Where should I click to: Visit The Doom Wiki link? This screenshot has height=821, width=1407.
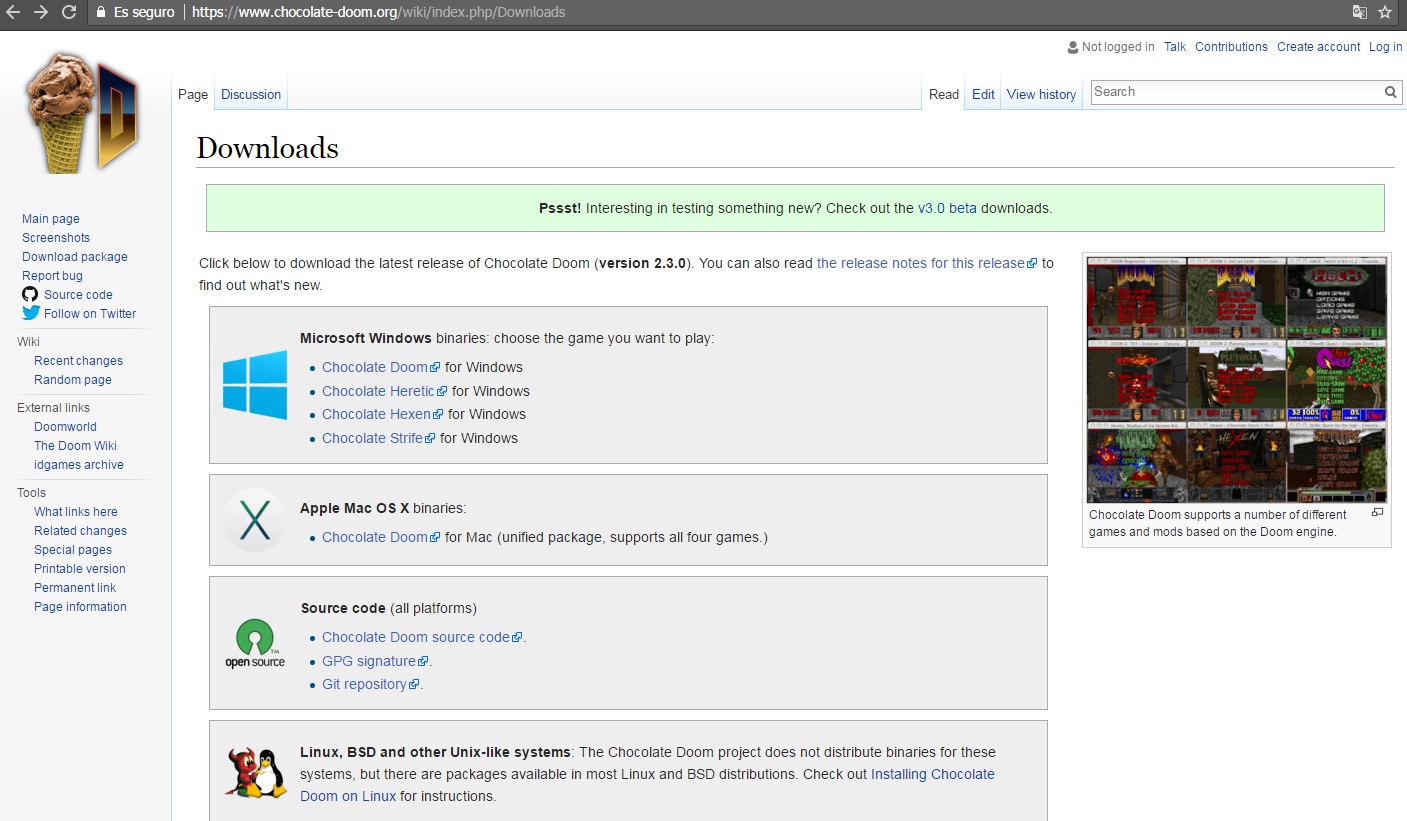[75, 446]
